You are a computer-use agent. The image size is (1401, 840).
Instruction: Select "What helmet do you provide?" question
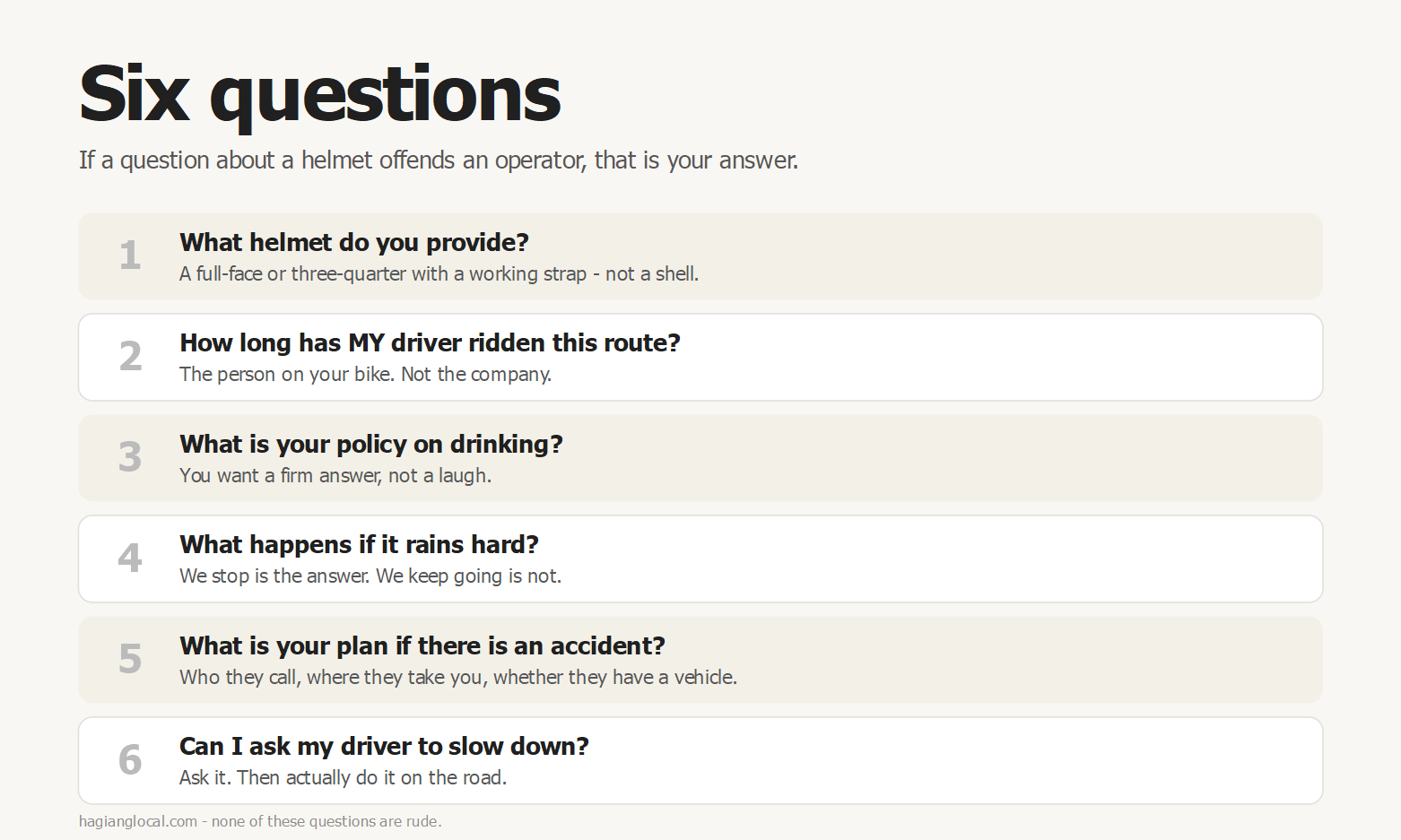[x=354, y=242]
